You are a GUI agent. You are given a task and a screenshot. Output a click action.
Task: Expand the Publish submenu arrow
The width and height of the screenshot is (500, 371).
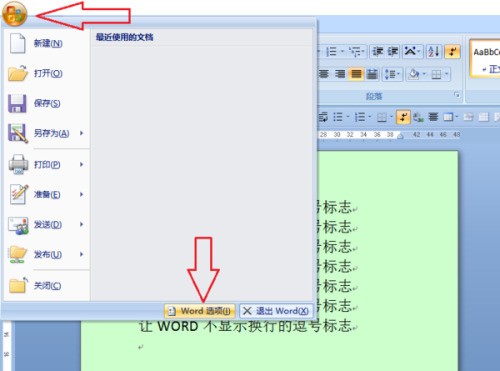pos(81,255)
